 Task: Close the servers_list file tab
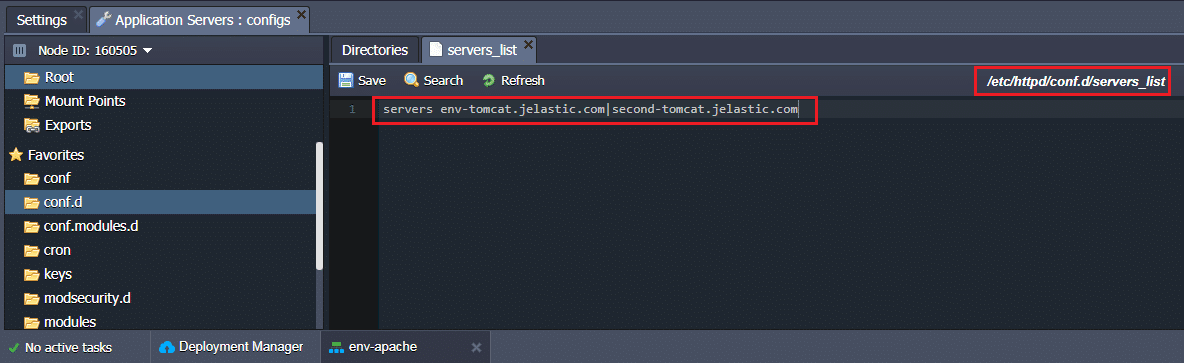coord(529,45)
